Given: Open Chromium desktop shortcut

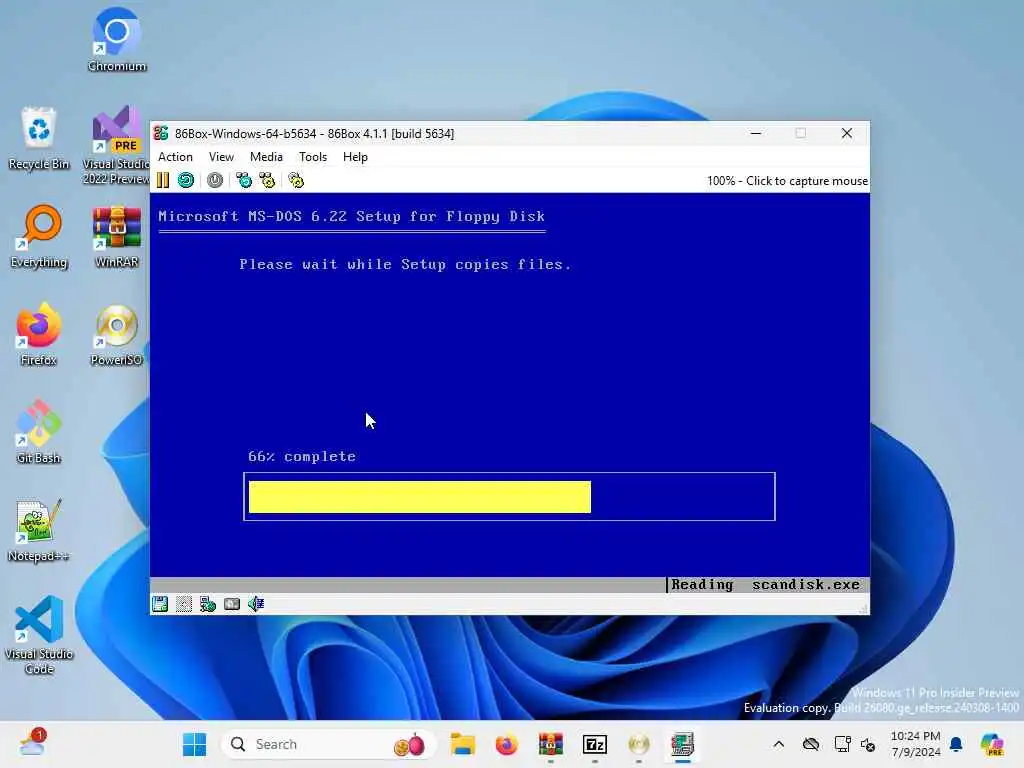Looking at the screenshot, I should [x=117, y=40].
